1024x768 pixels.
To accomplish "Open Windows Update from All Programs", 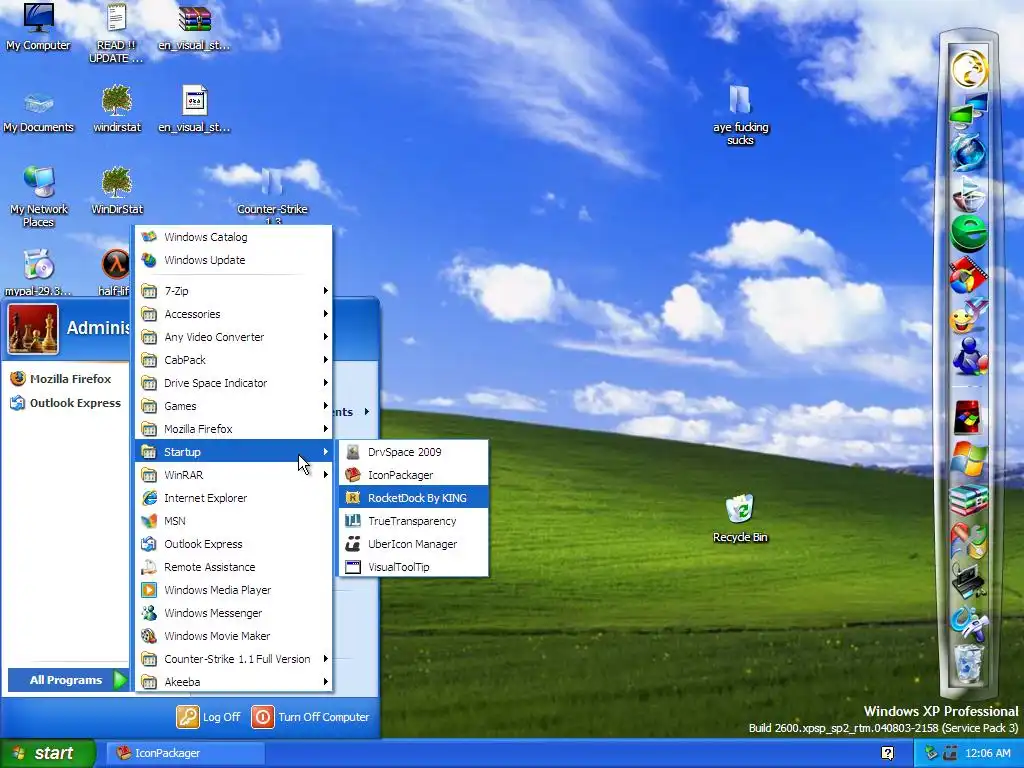I will 234,260.
